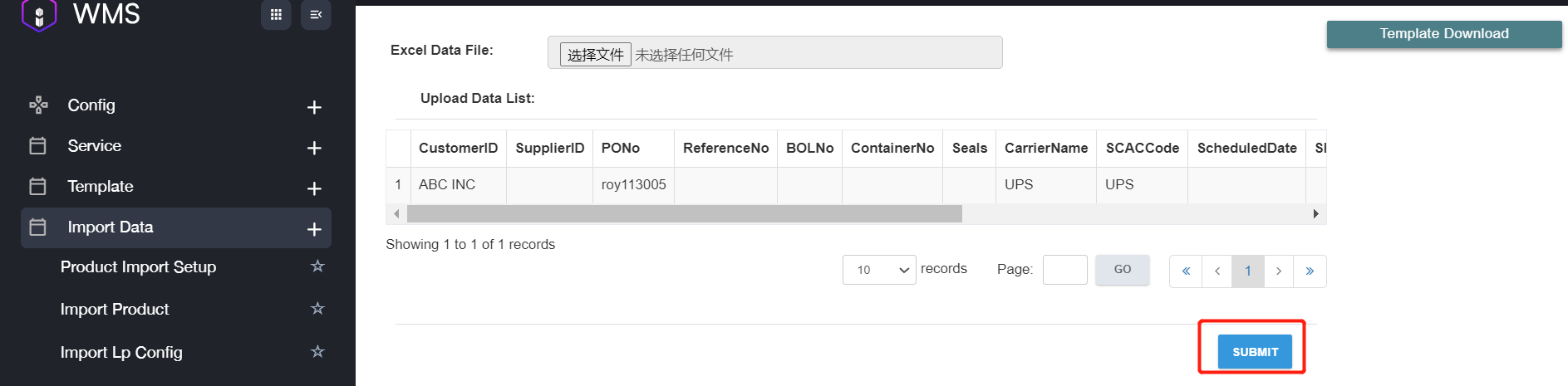1568x386 pixels.
Task: Click the Config menu icon
Action: [x=38, y=105]
